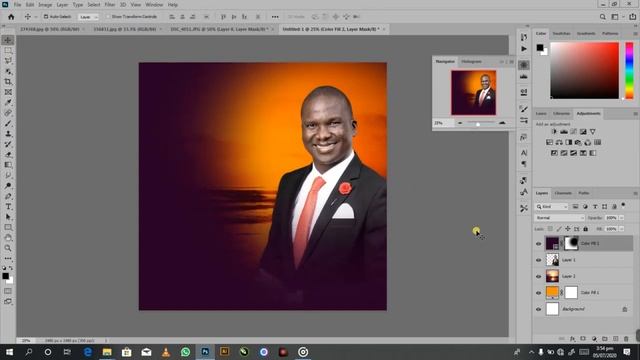Open the History panel icon

tap(524, 37)
